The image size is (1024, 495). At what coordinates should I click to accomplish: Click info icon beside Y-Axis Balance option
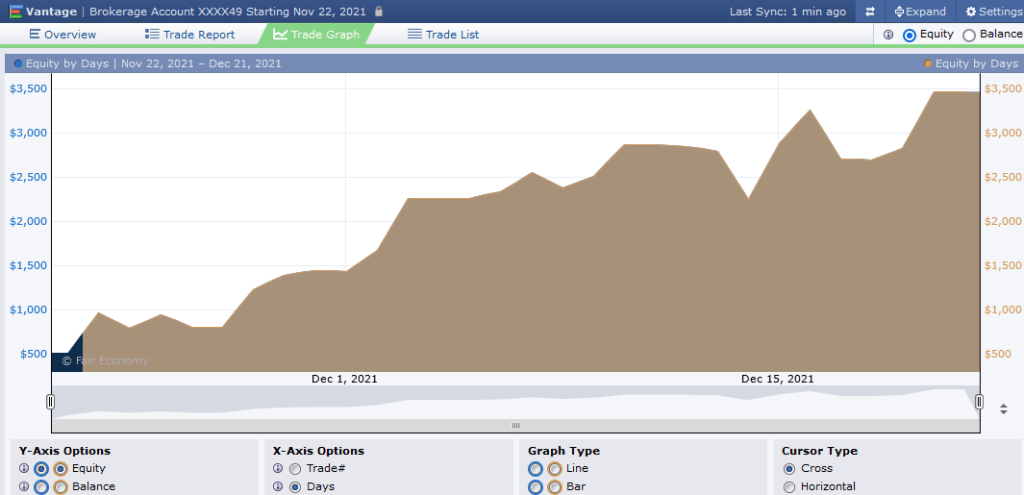pos(24,487)
